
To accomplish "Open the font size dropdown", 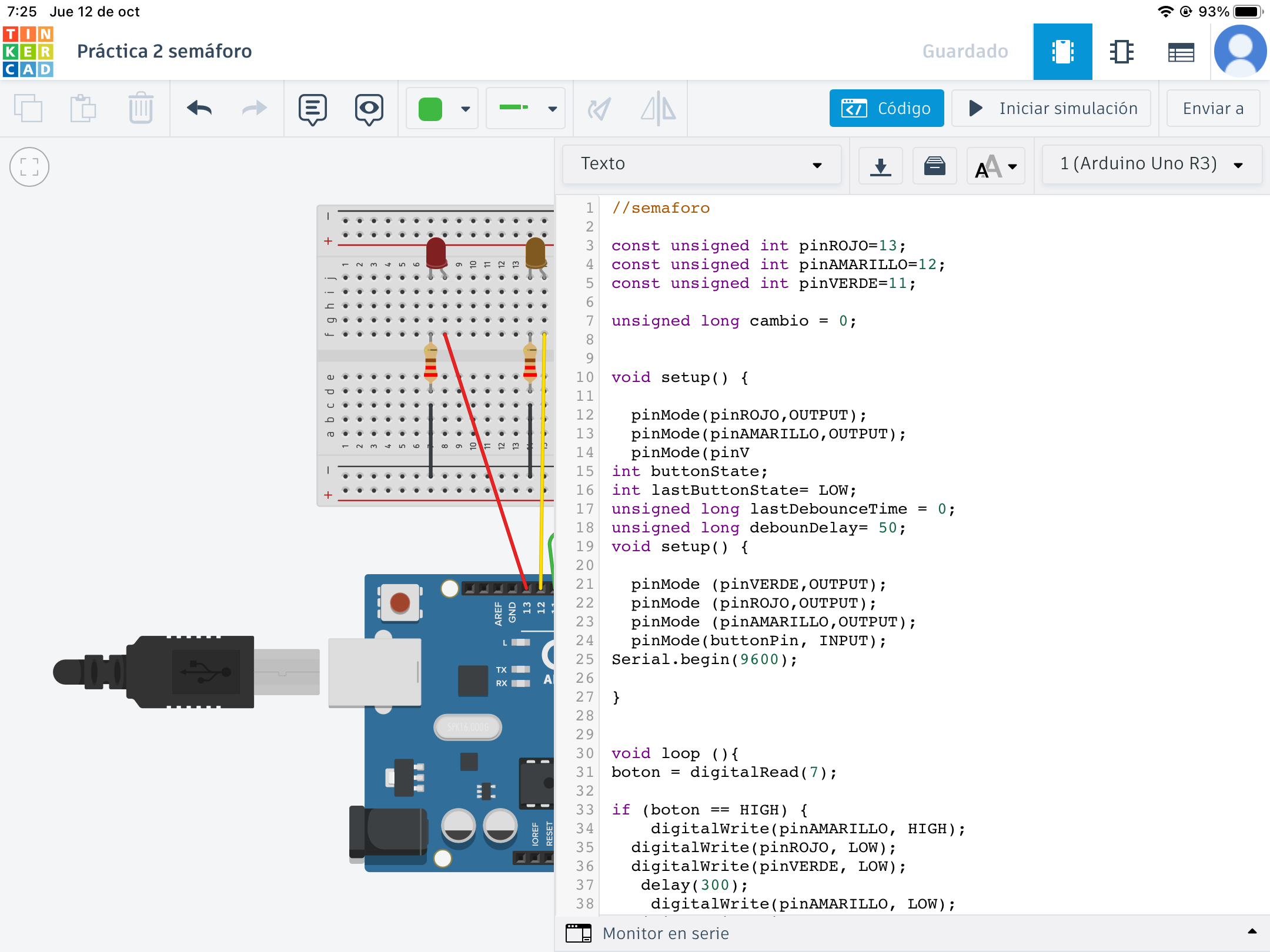I will (x=996, y=166).
